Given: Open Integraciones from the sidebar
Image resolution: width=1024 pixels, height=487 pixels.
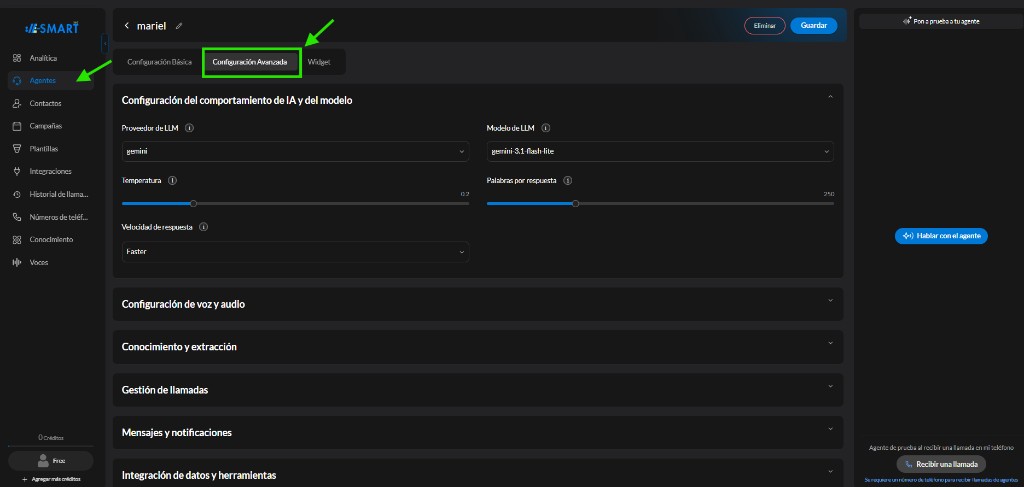Looking at the screenshot, I should point(50,172).
